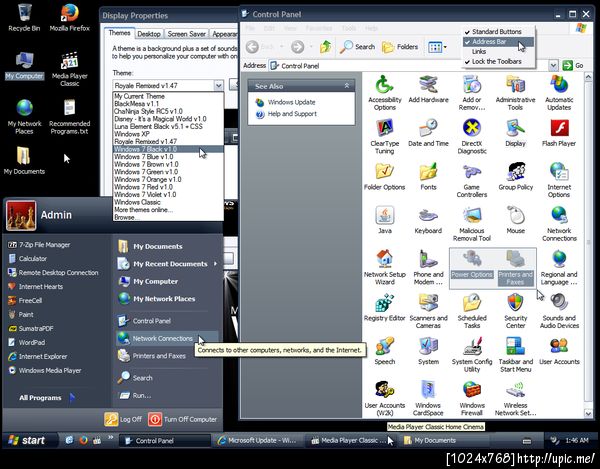Open Automatic Updates applet
Viewport: 600px width, 469px height.
[559, 93]
